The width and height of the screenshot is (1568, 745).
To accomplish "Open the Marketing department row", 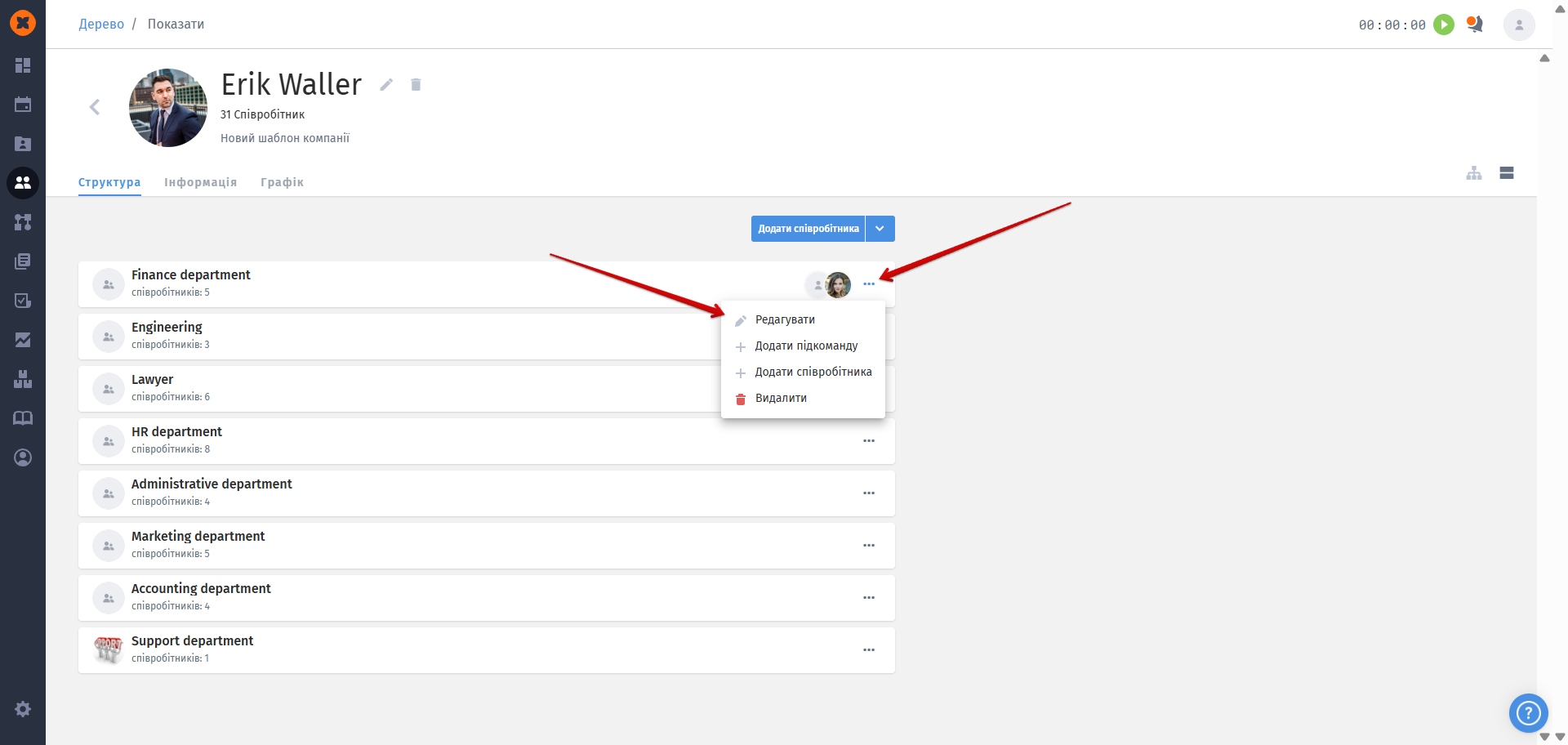I will 487,546.
